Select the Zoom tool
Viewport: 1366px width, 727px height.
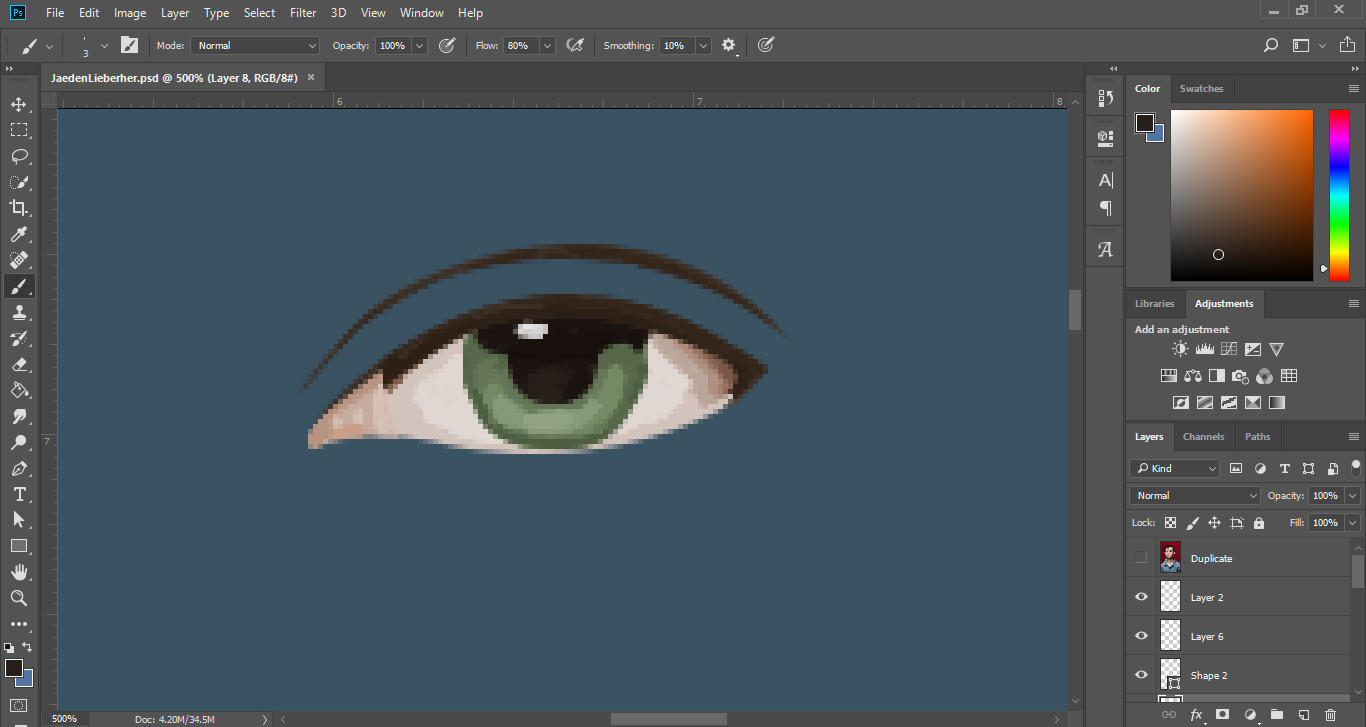click(19, 598)
